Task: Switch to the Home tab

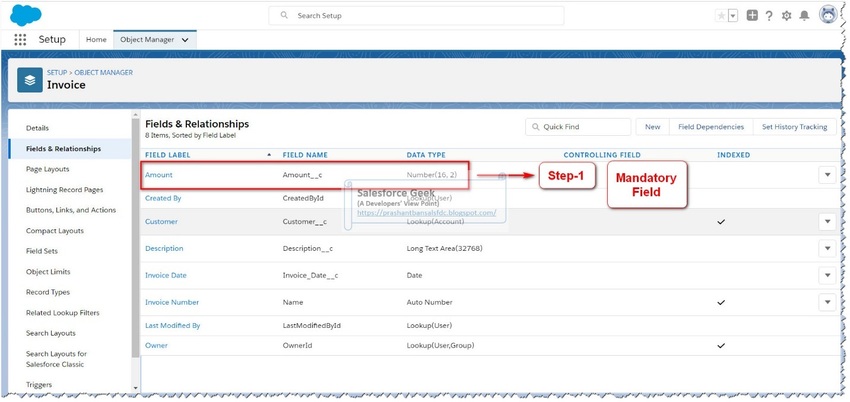Action: pyautogui.click(x=96, y=40)
